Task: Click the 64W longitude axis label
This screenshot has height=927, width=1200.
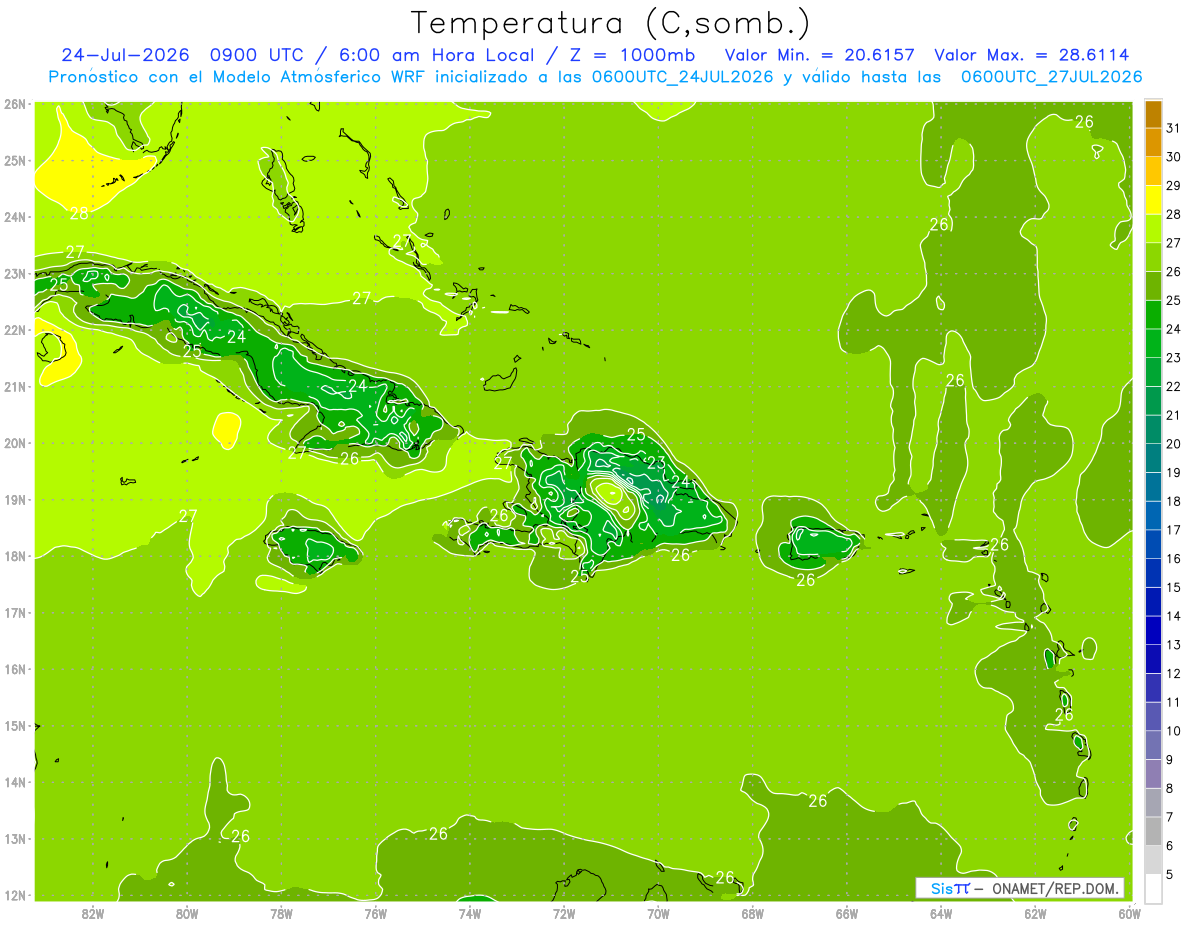Action: point(941,913)
